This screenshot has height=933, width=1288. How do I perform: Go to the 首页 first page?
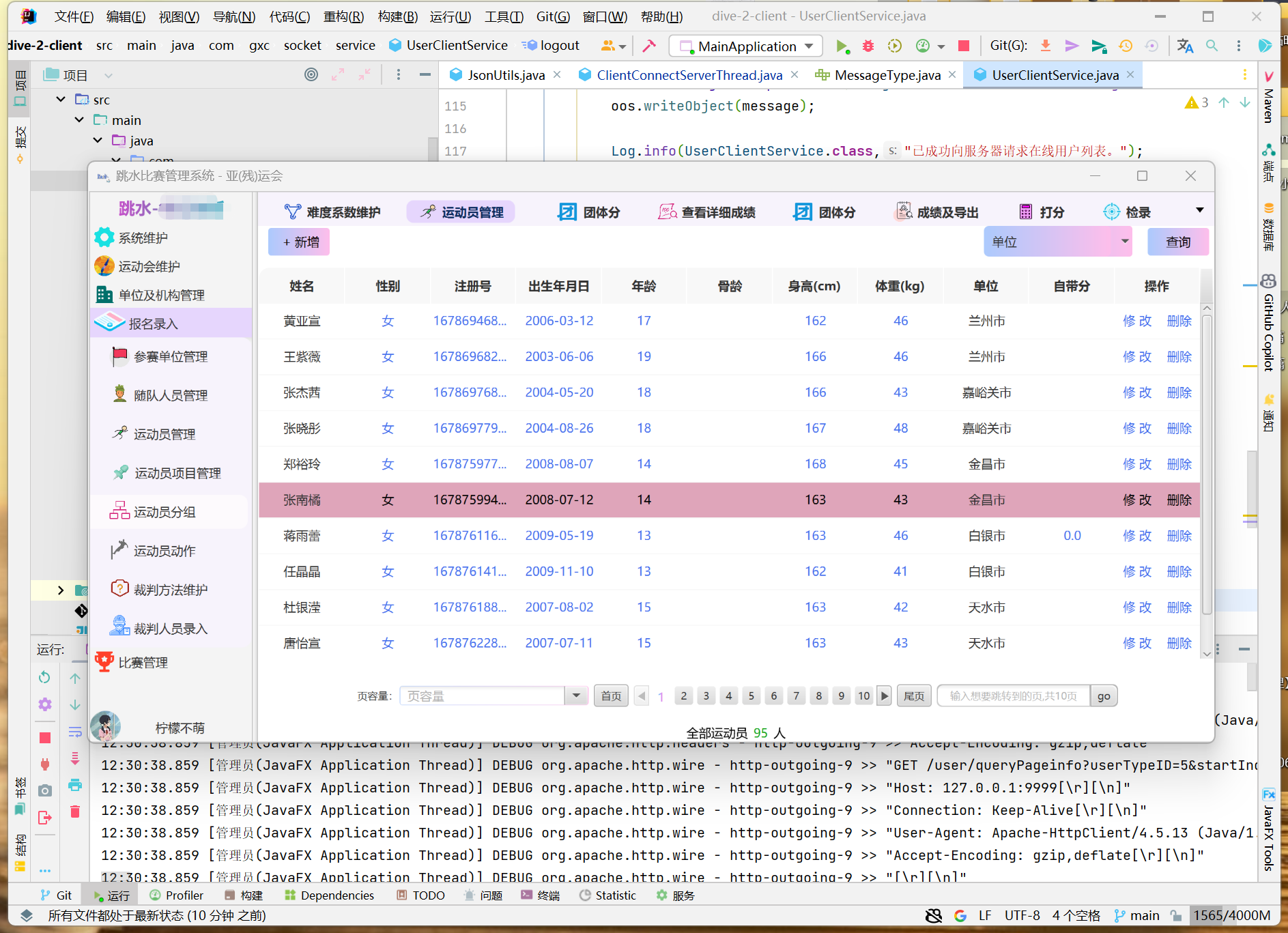click(611, 695)
